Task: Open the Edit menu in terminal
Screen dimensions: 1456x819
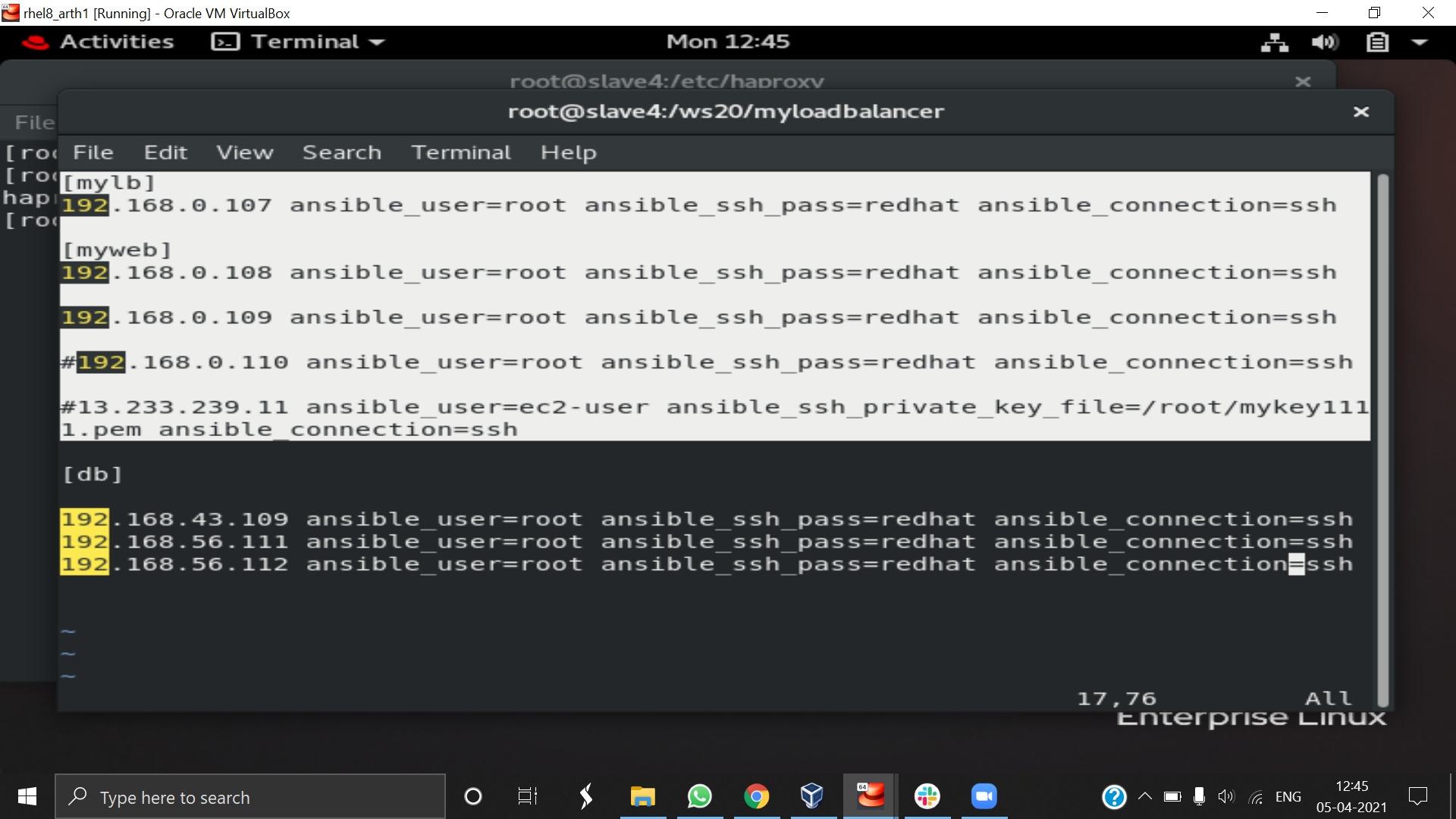Action: pos(165,152)
